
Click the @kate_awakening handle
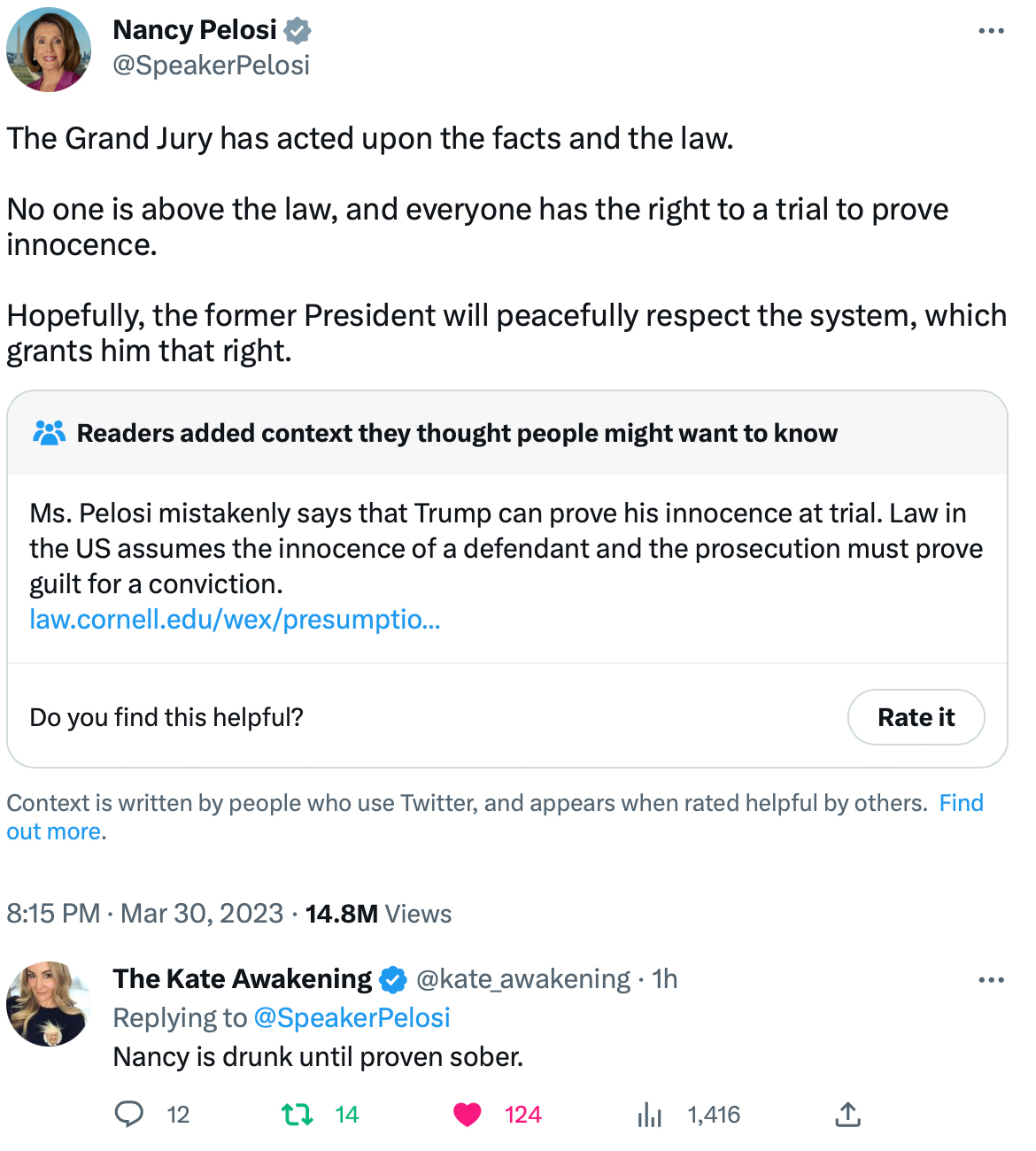click(x=522, y=979)
